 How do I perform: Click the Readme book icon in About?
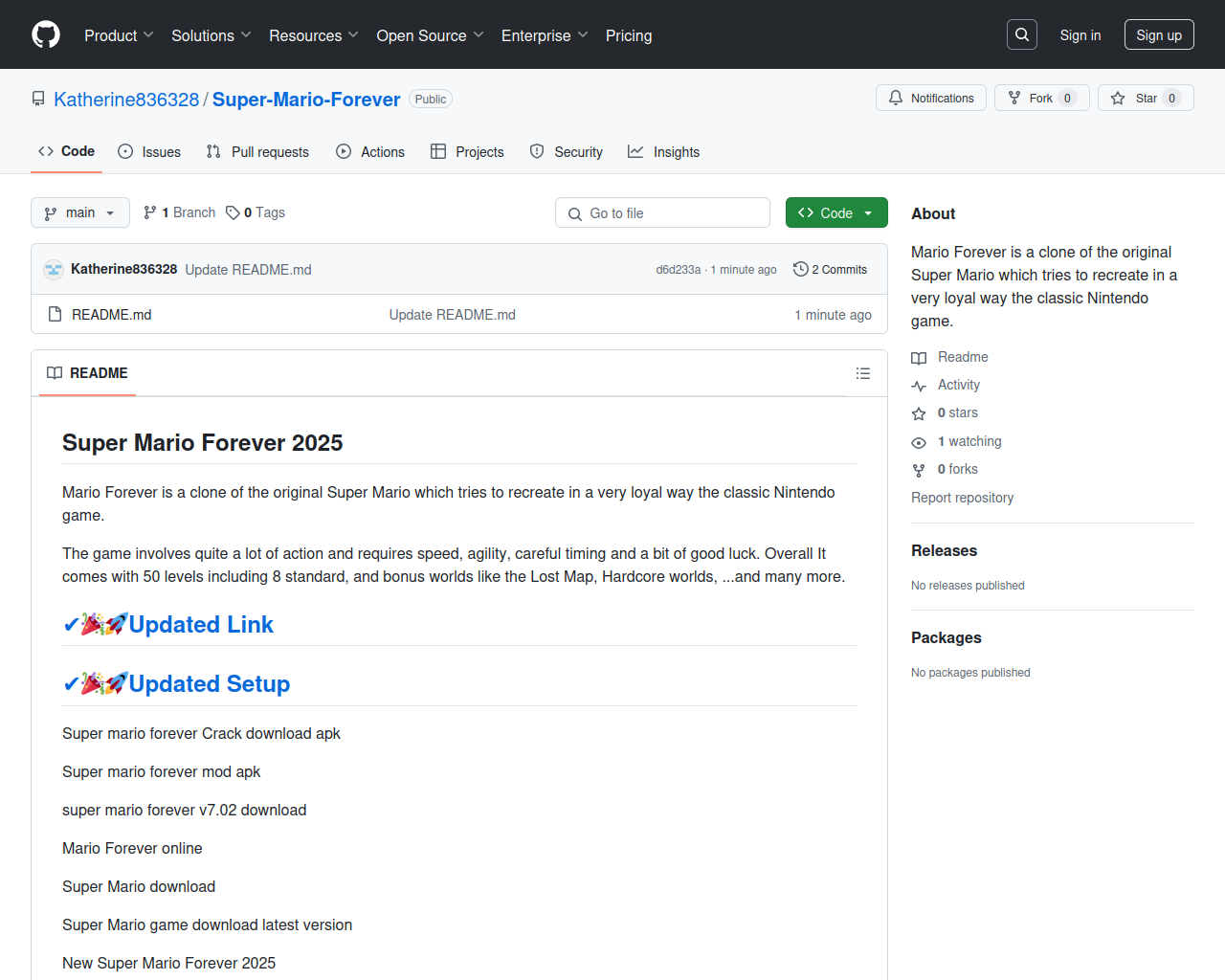pyautogui.click(x=919, y=358)
